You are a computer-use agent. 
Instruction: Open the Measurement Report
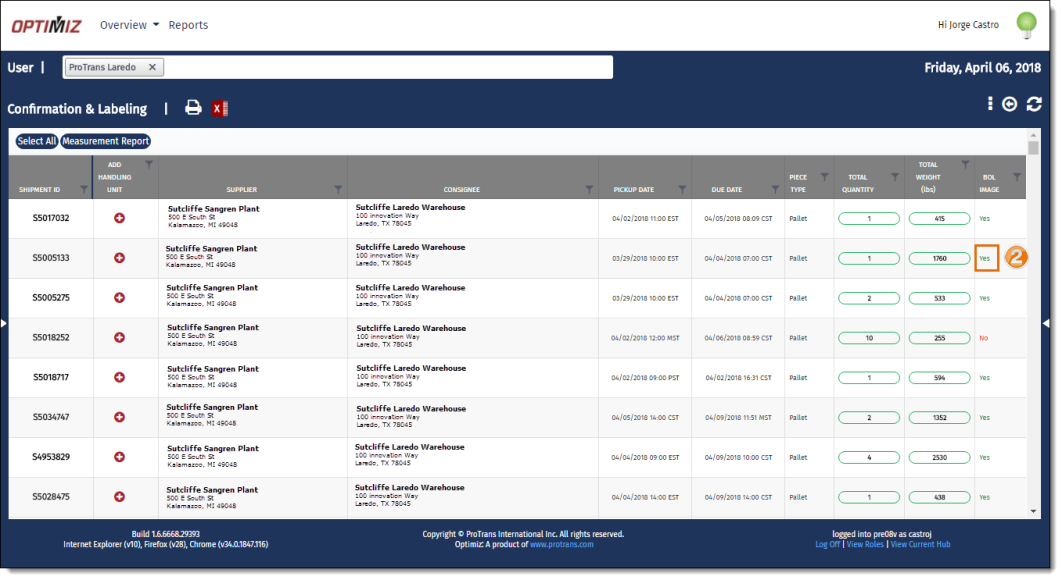(106, 141)
